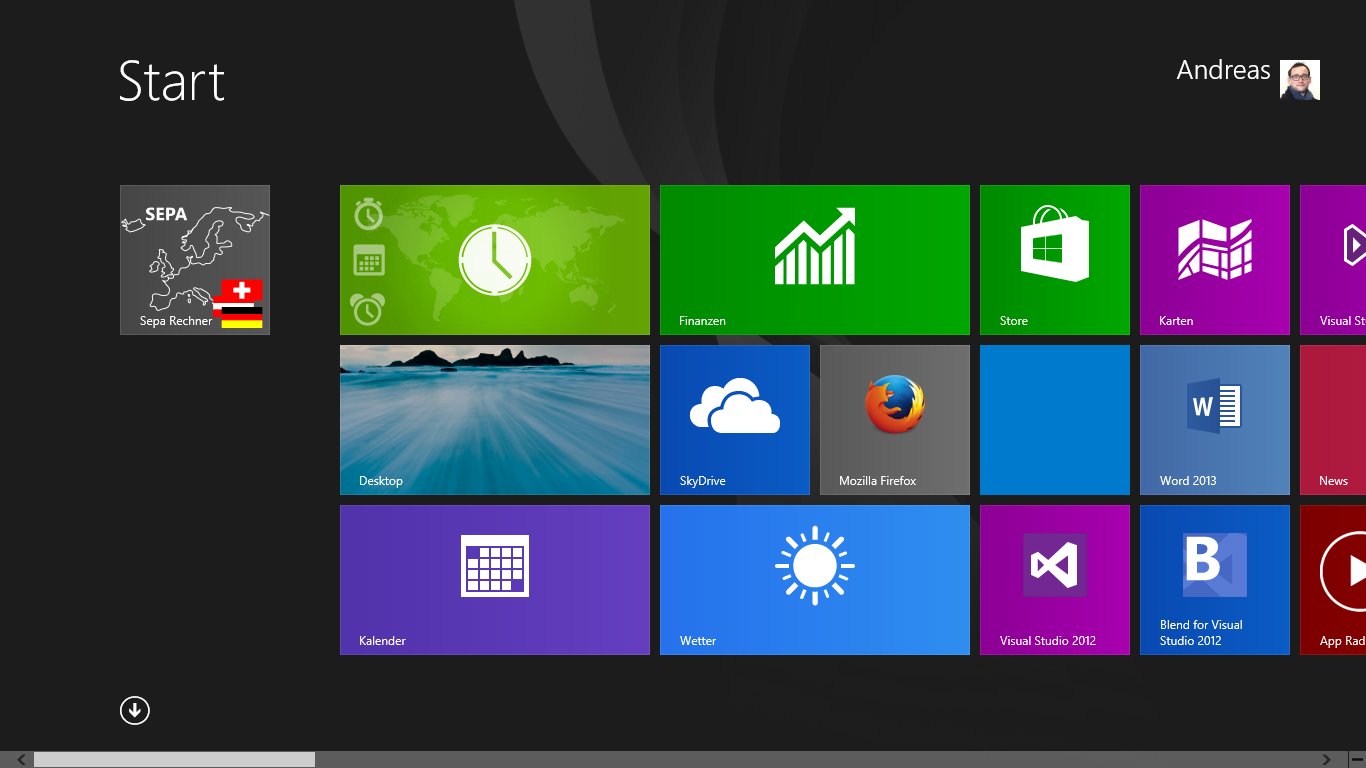Open the News tile
Screen dimensions: 1366x768
tap(1333, 420)
